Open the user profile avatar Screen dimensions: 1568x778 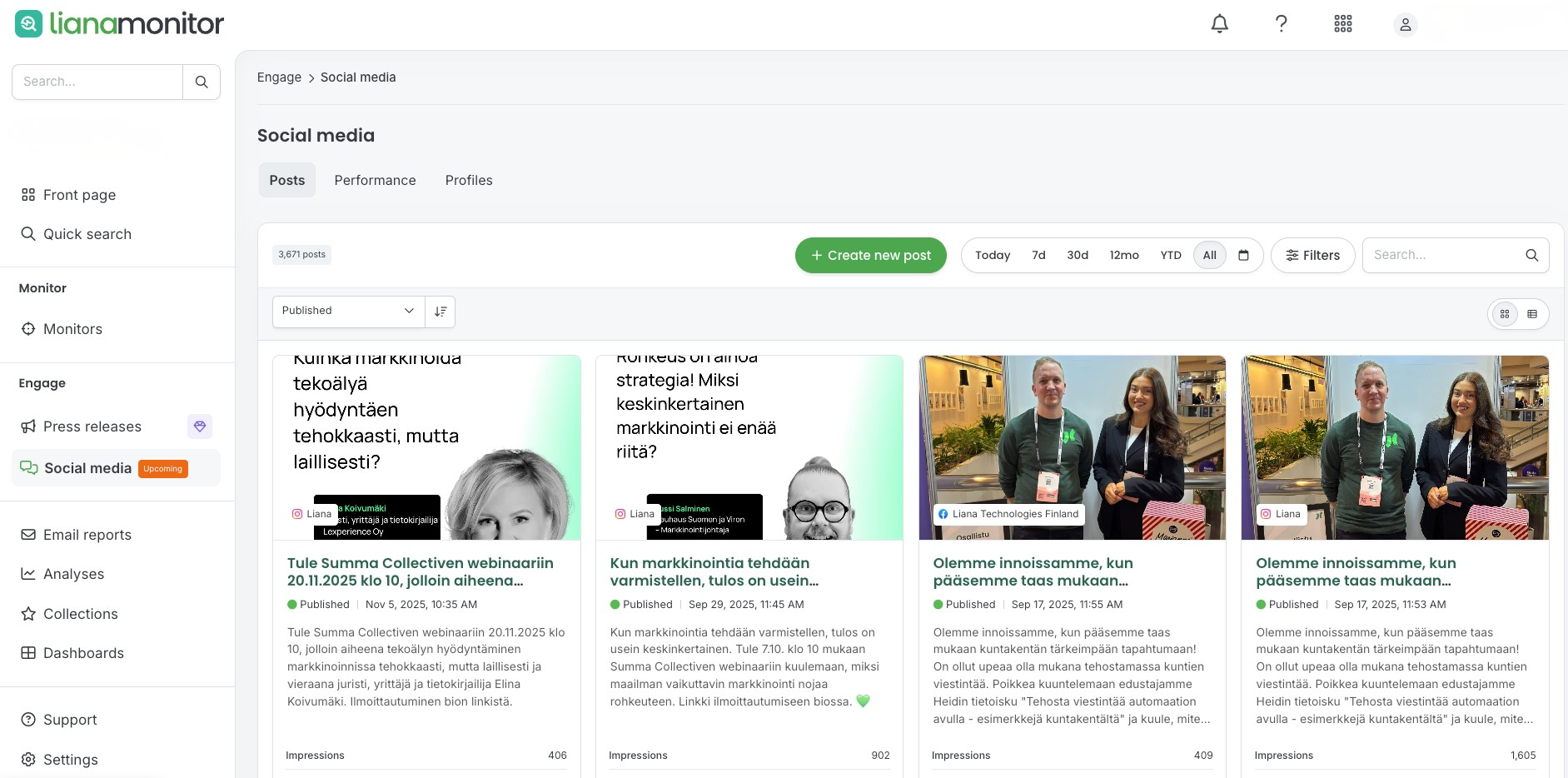1405,25
